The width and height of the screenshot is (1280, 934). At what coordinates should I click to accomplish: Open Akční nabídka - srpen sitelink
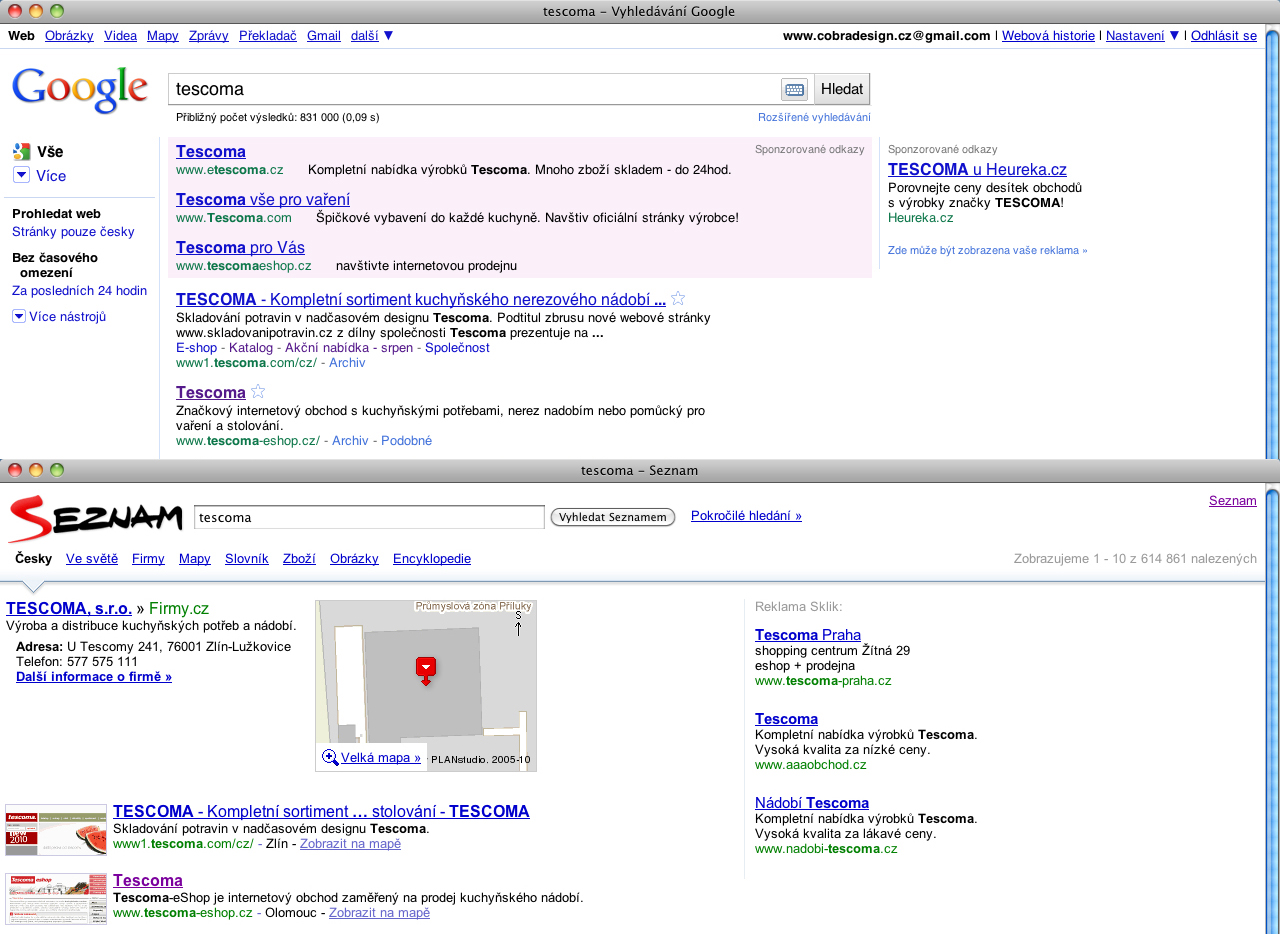point(349,347)
